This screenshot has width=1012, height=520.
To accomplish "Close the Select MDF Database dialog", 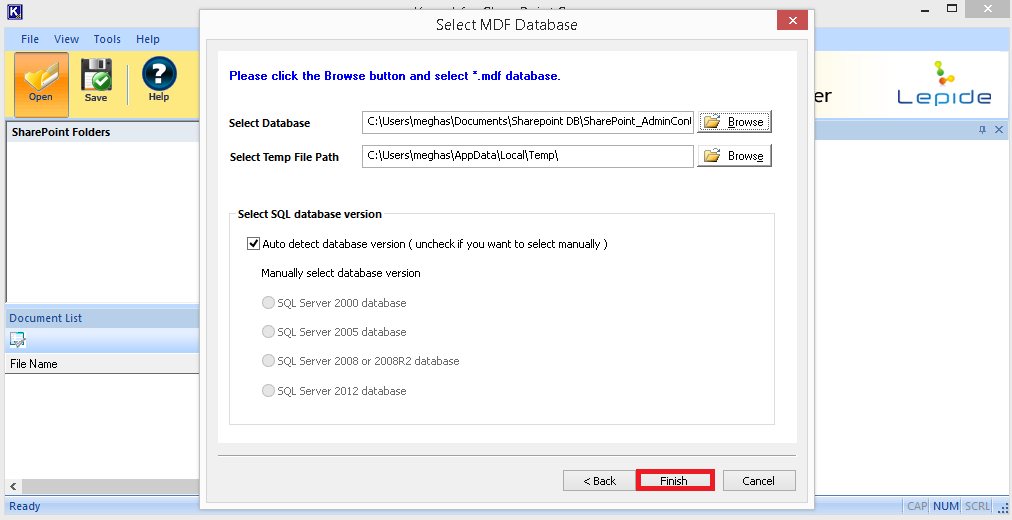I will tap(793, 20).
